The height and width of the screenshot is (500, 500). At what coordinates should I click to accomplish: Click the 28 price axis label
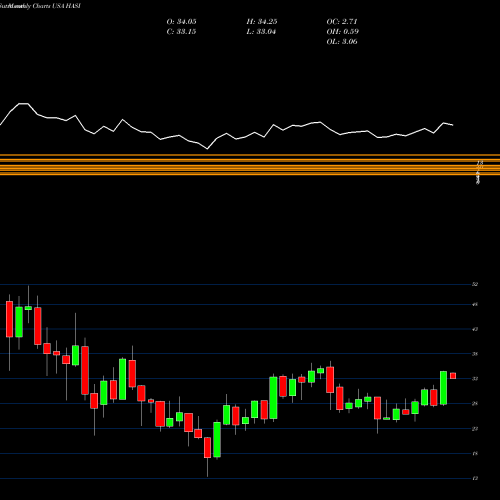475,404
